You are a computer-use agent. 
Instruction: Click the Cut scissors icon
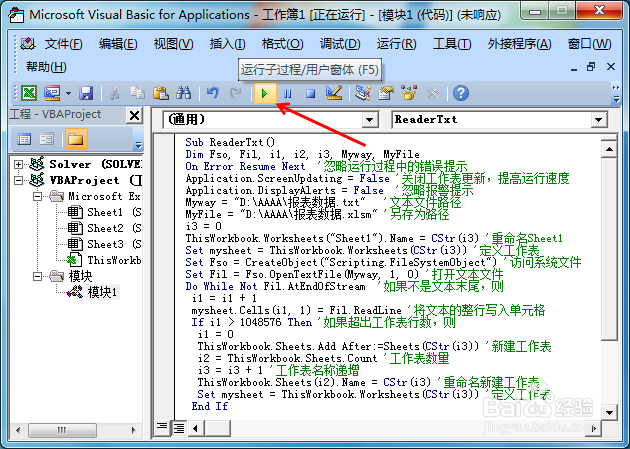point(115,94)
